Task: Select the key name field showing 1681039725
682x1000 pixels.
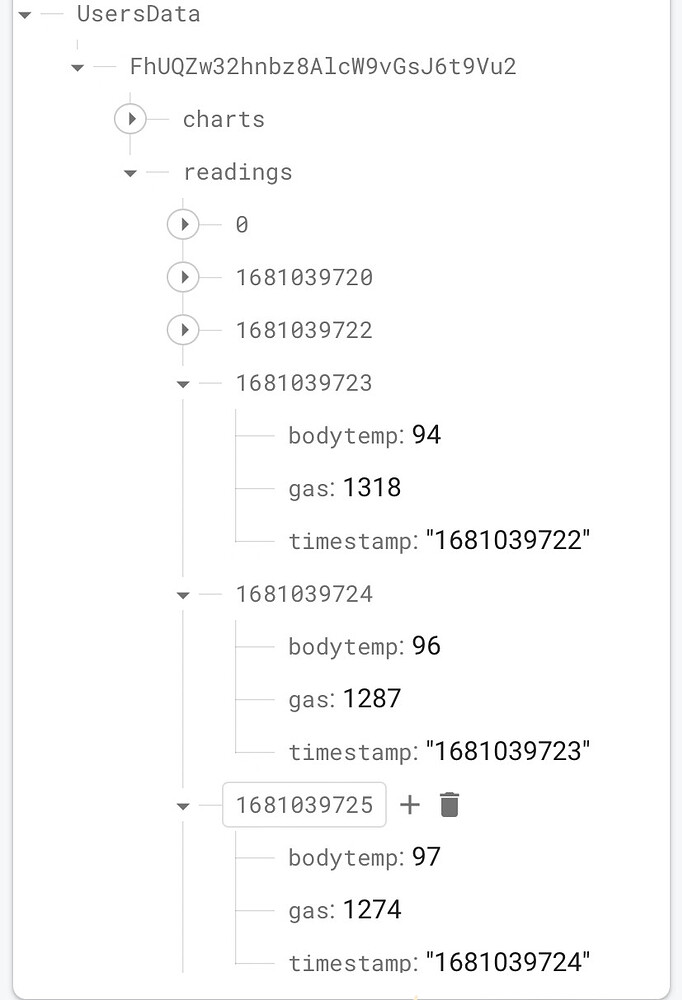Action: pos(304,804)
